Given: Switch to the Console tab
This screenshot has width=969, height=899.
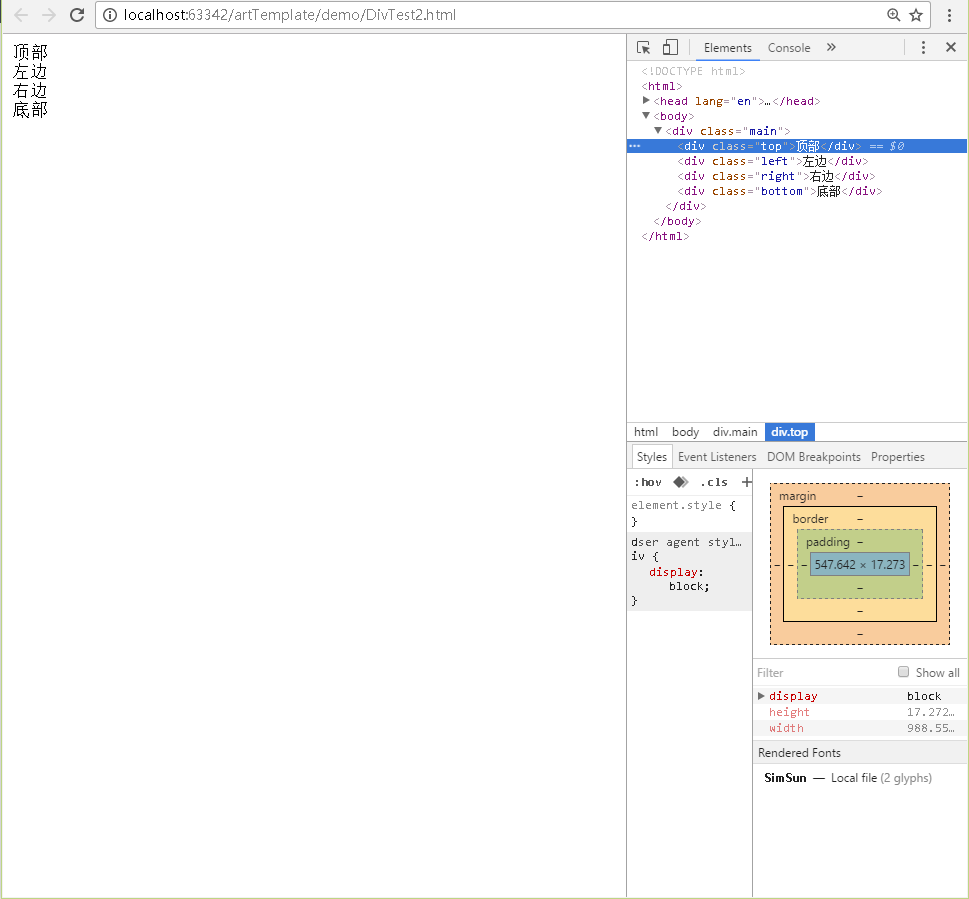Looking at the screenshot, I should click(789, 48).
